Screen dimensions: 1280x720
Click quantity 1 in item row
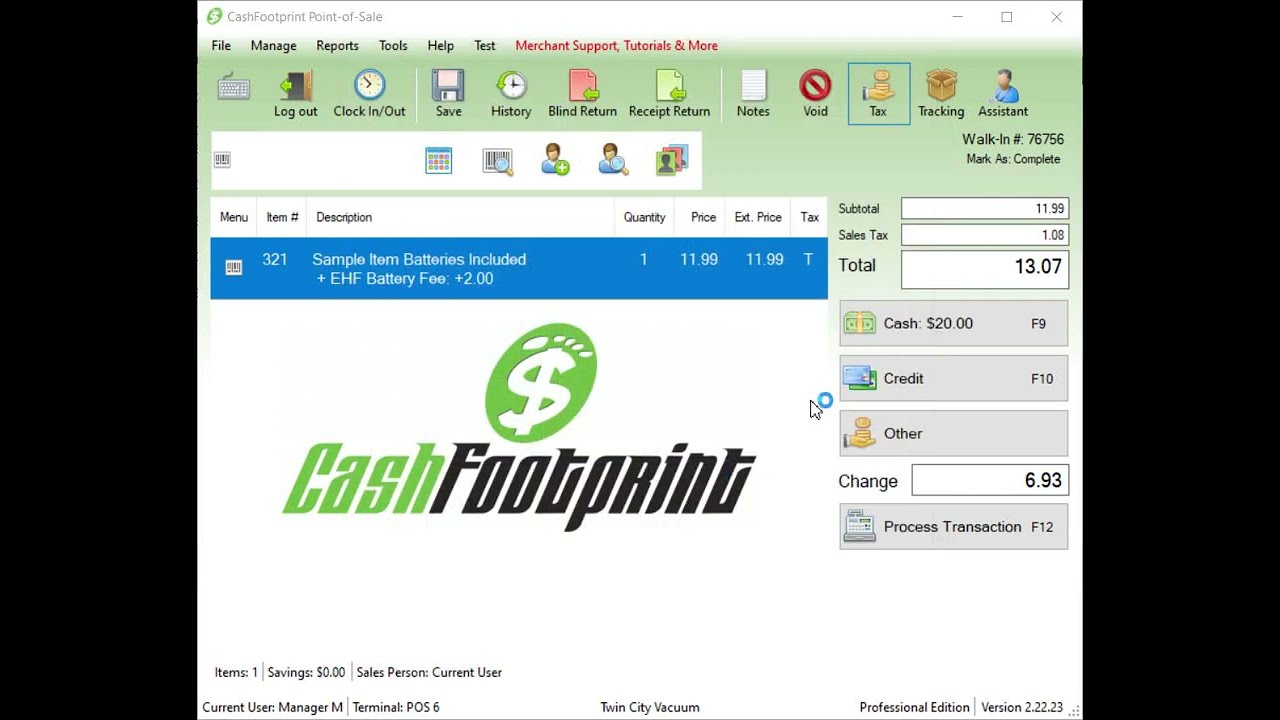click(x=643, y=259)
